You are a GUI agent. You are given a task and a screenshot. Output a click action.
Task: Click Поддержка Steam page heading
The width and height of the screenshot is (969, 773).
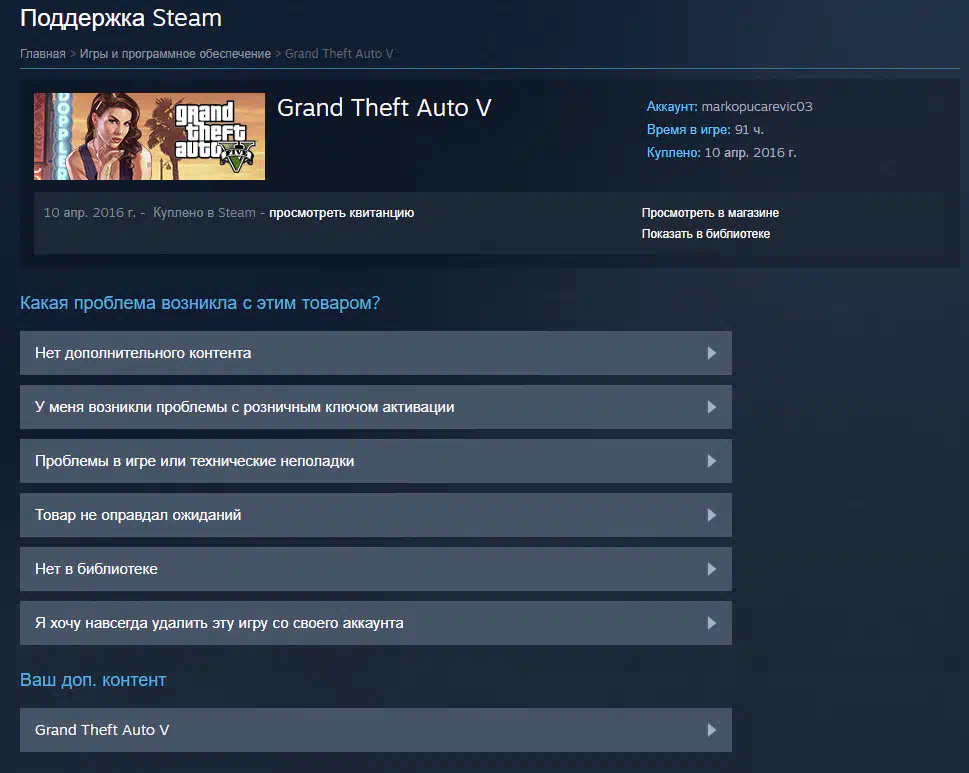(121, 19)
